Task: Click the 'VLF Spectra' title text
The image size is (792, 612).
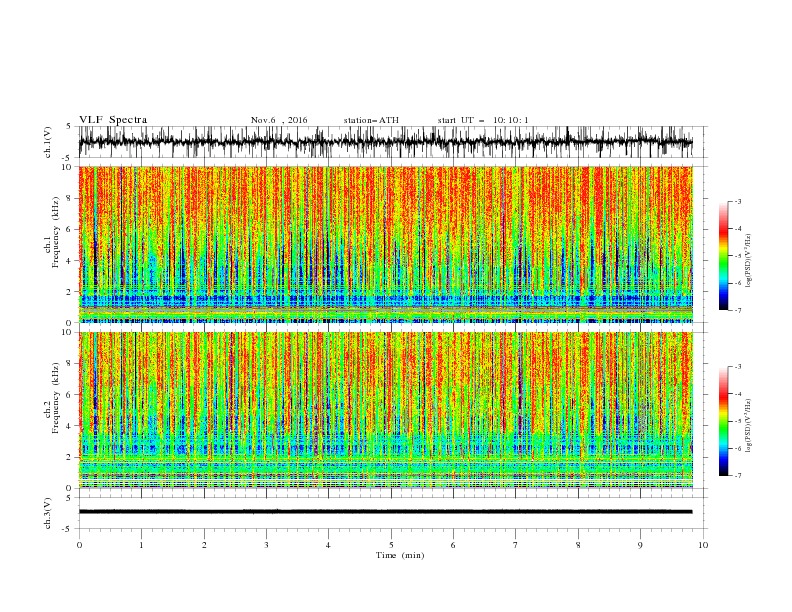Action: 113,120
